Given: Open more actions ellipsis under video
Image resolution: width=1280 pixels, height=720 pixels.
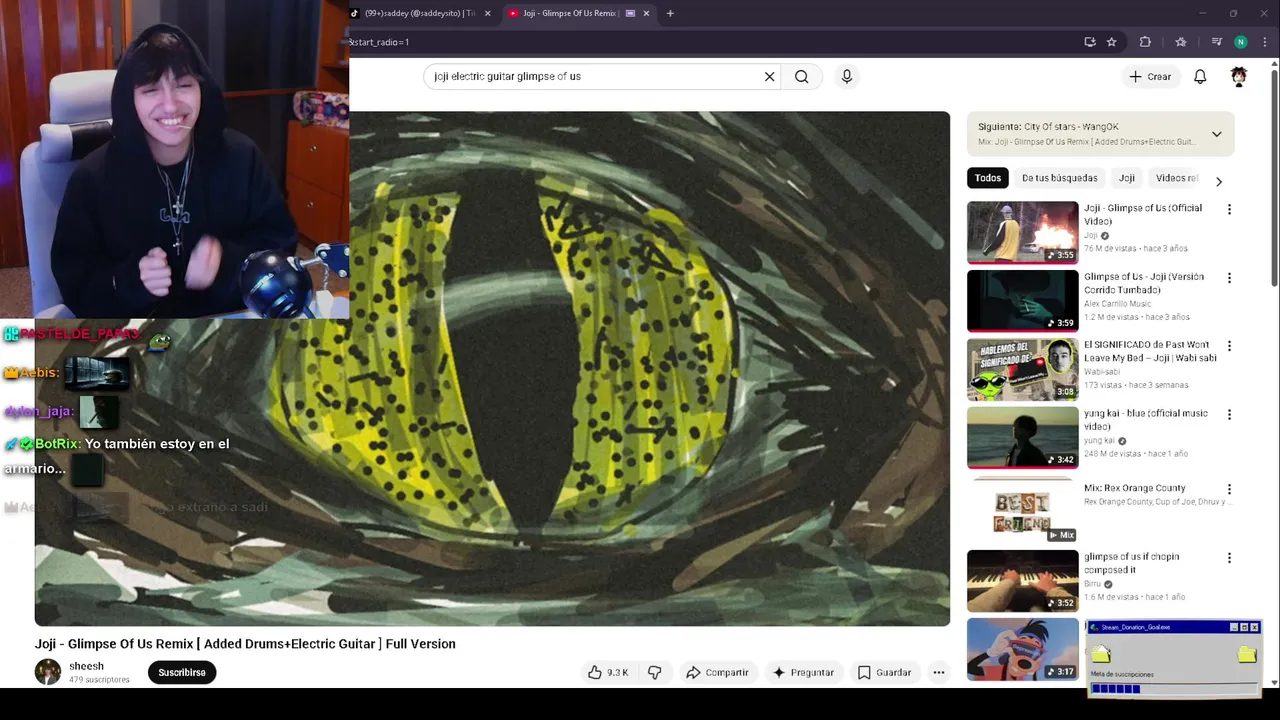Looking at the screenshot, I should [938, 672].
